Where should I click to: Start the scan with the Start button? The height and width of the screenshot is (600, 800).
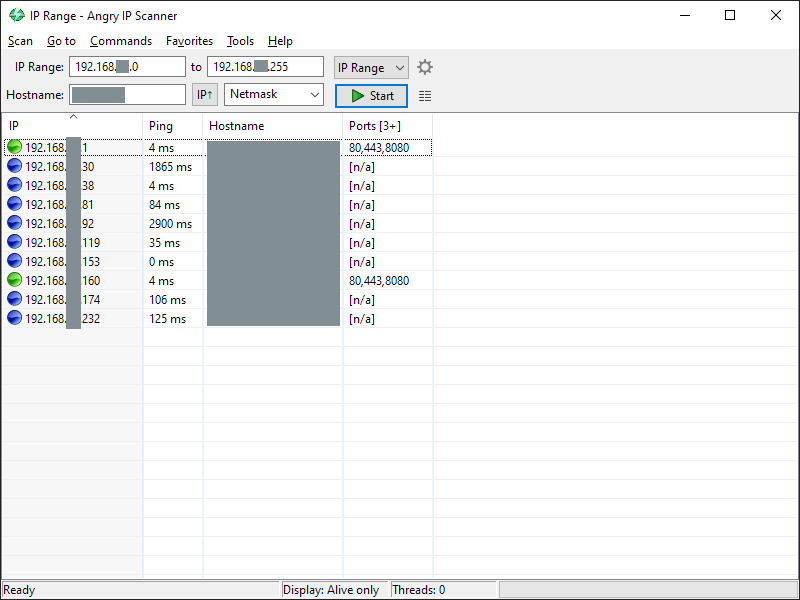click(371, 96)
